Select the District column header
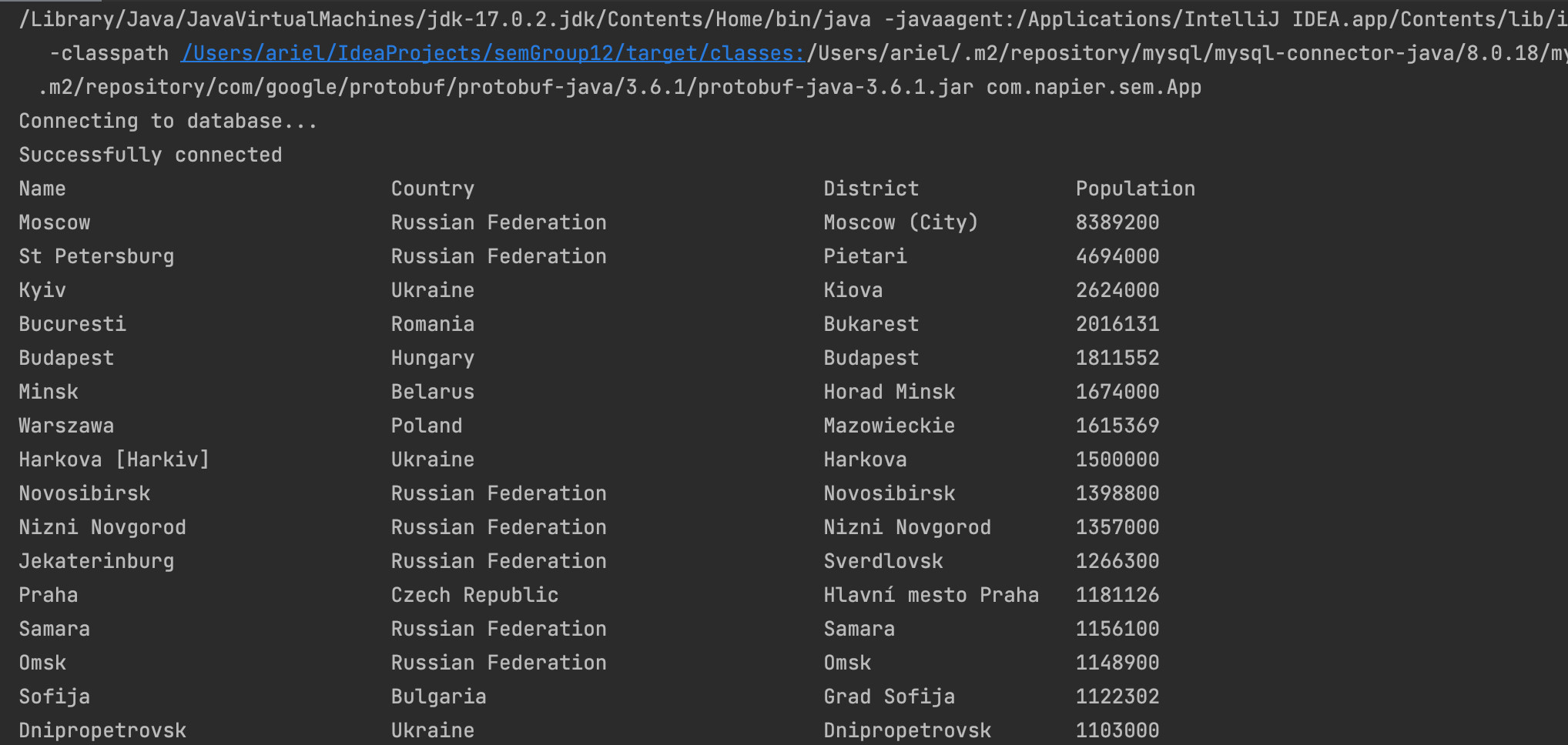The width and height of the screenshot is (1568, 745). (871, 189)
